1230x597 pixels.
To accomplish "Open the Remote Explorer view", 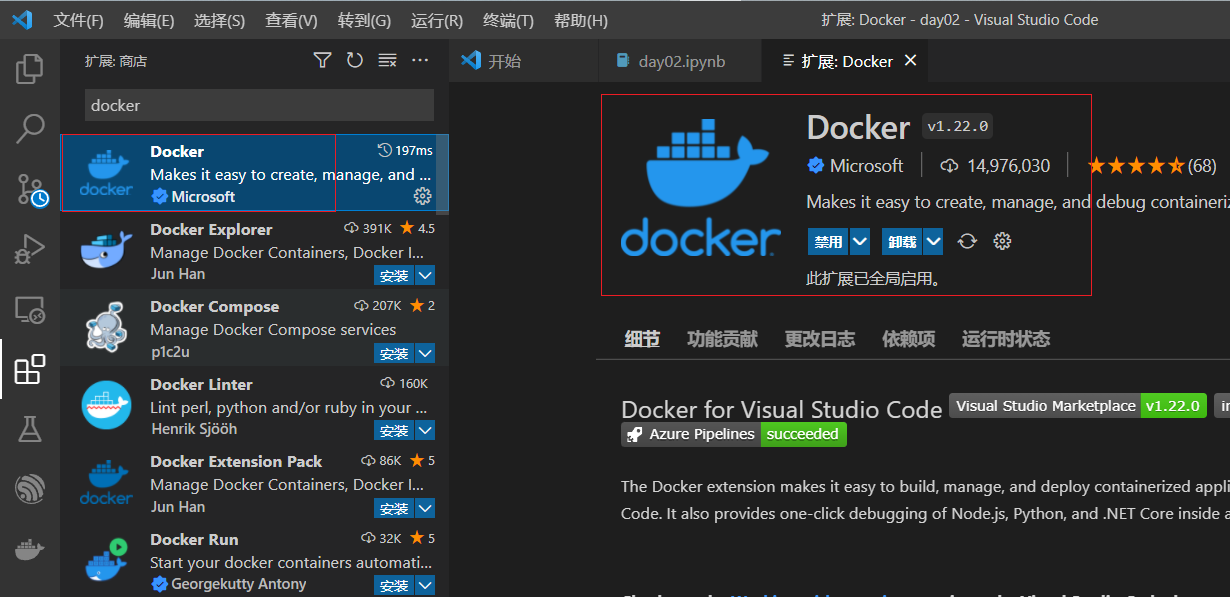I will coord(30,311).
